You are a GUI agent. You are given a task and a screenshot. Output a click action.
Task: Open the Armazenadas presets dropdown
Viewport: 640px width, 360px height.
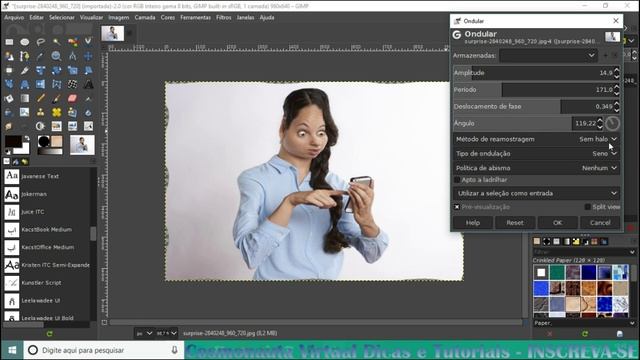tap(548, 56)
